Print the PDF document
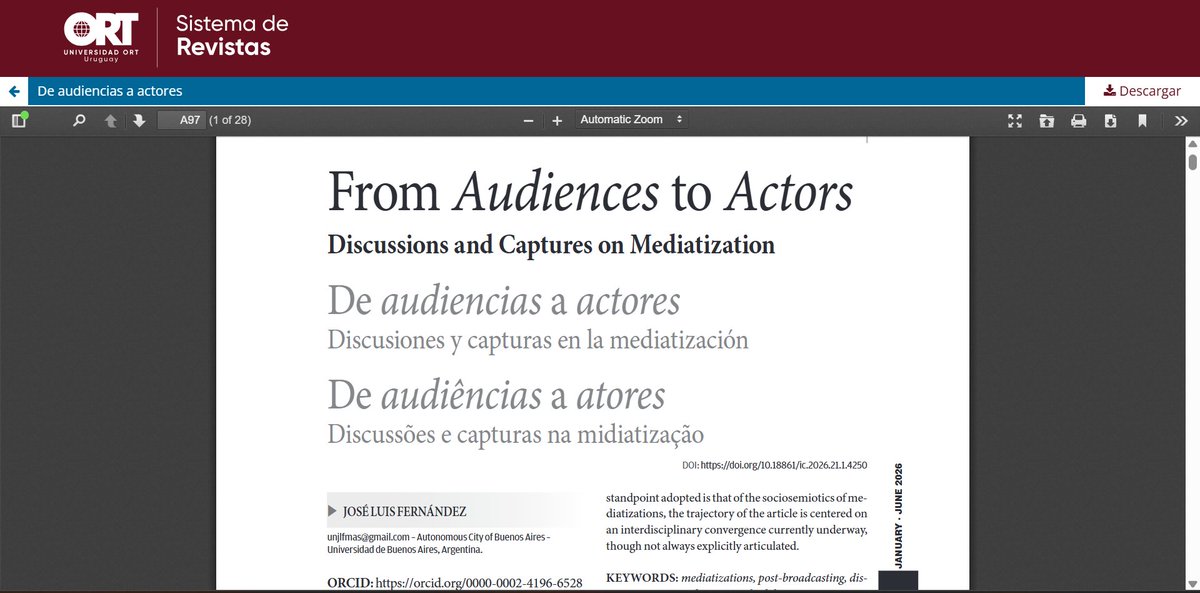Viewport: 1200px width, 593px height. click(x=1078, y=120)
